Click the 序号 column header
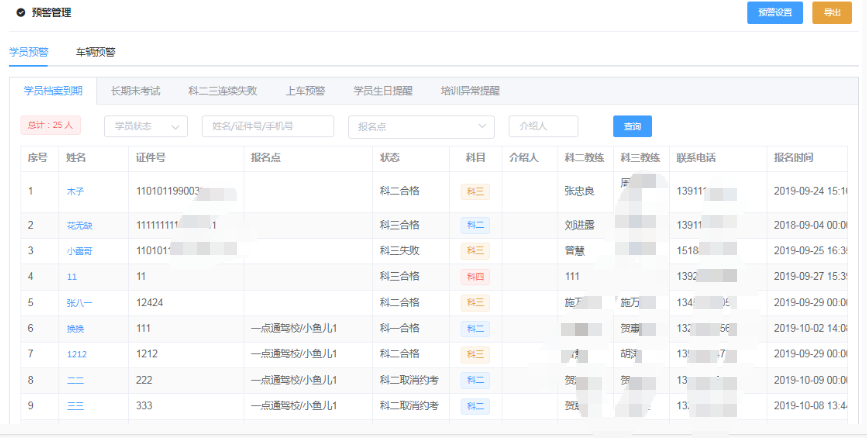Image resolution: width=867 pixels, height=438 pixels. (38, 158)
